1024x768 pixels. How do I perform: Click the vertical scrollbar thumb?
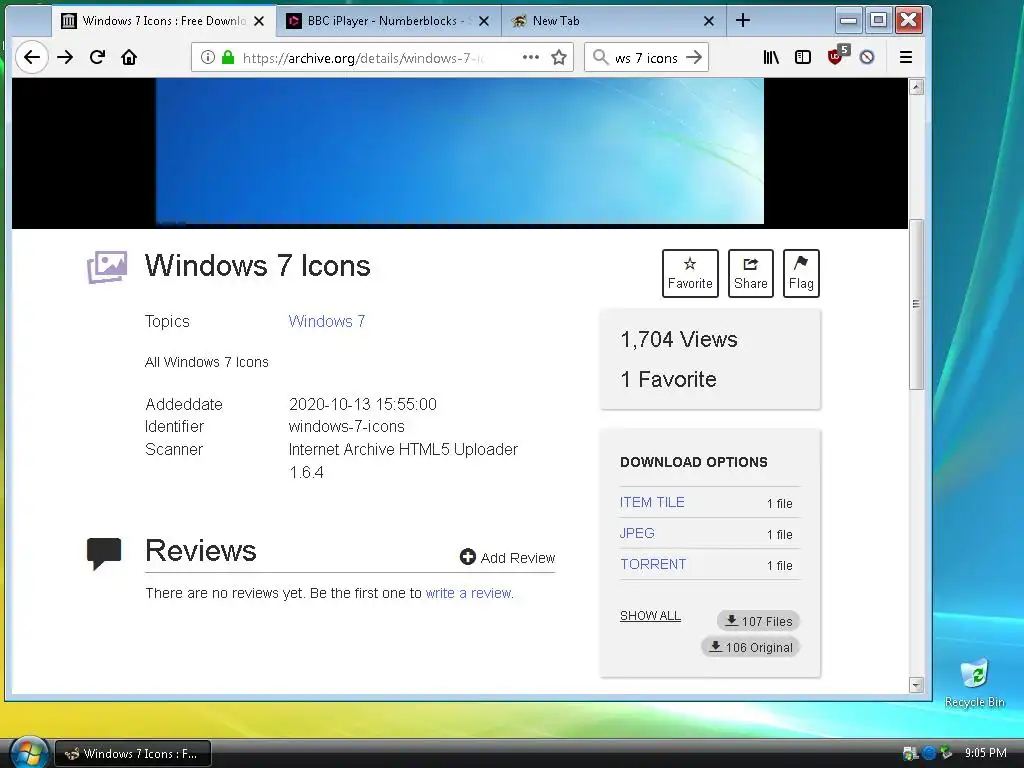pyautogui.click(x=916, y=304)
